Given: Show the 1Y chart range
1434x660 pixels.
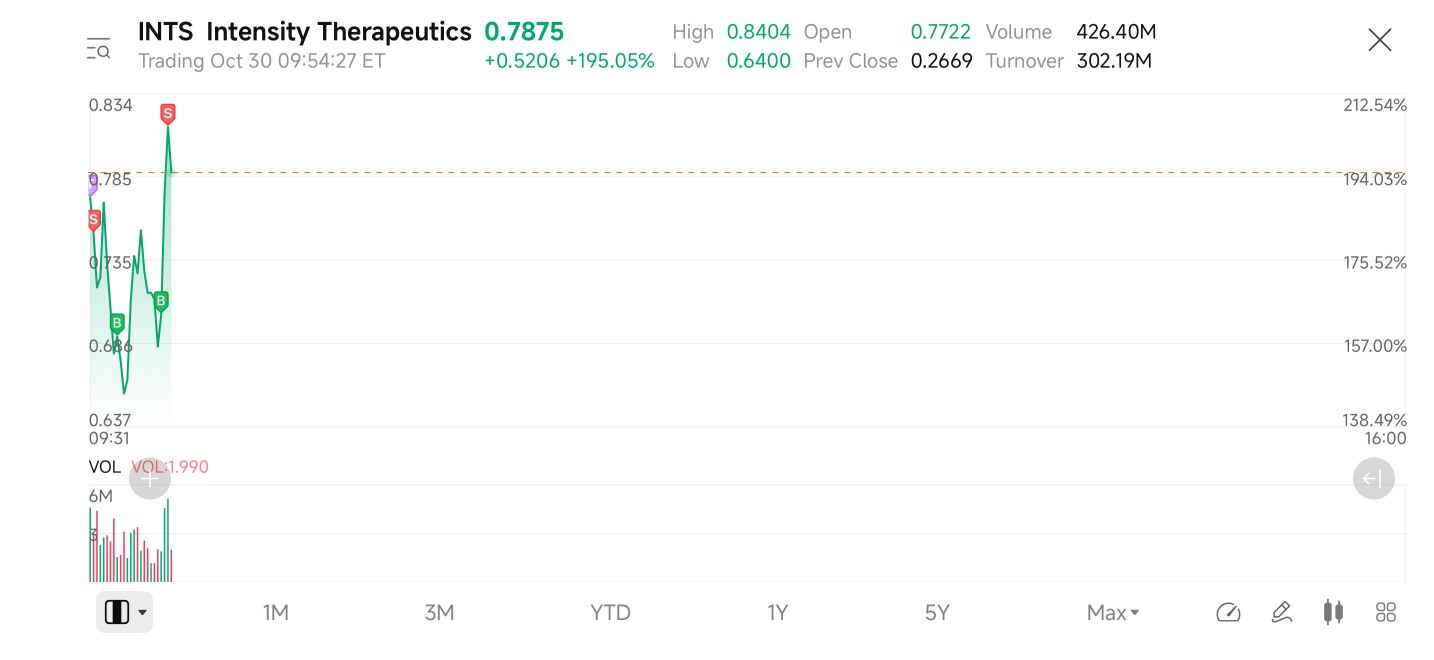Looking at the screenshot, I should point(777,612).
